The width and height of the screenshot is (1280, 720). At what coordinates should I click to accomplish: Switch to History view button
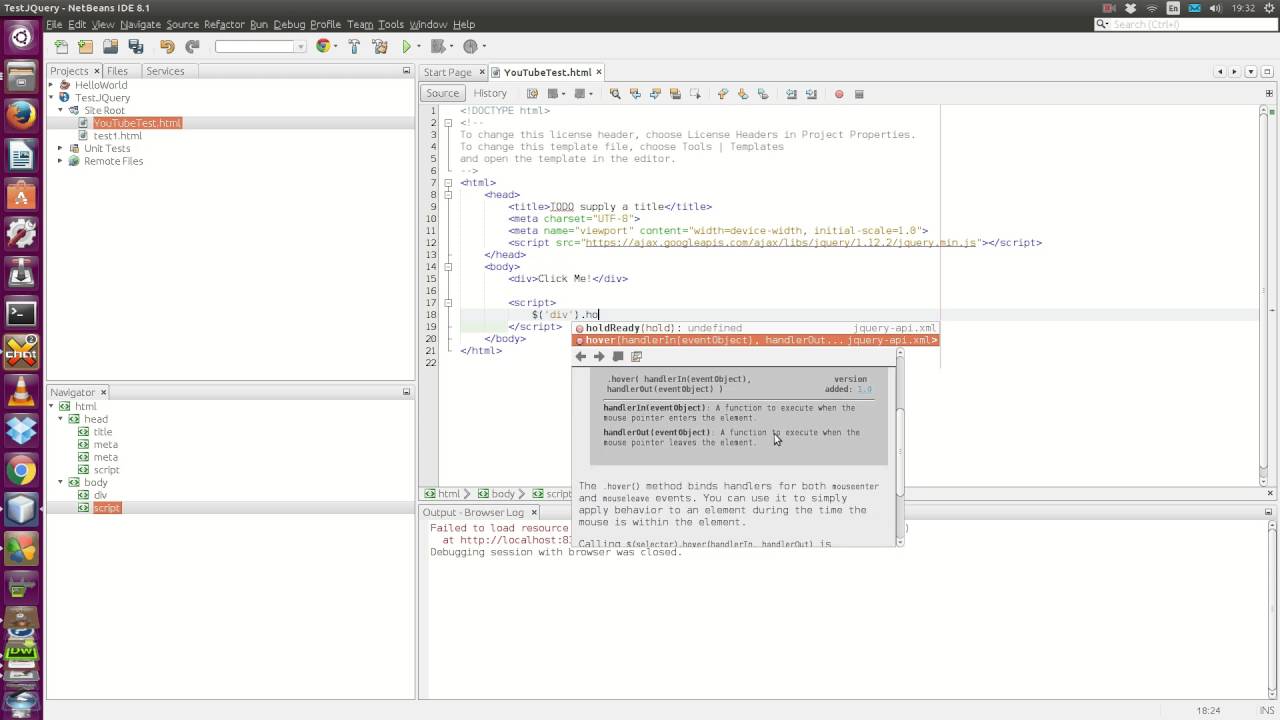point(490,93)
